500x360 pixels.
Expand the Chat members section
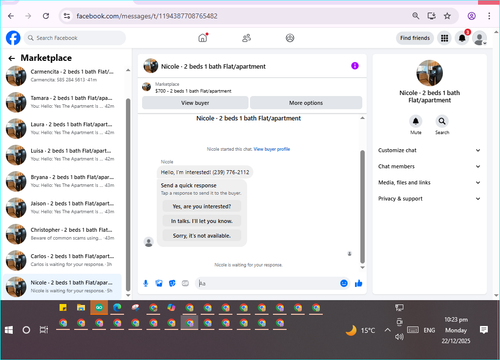pos(429,166)
